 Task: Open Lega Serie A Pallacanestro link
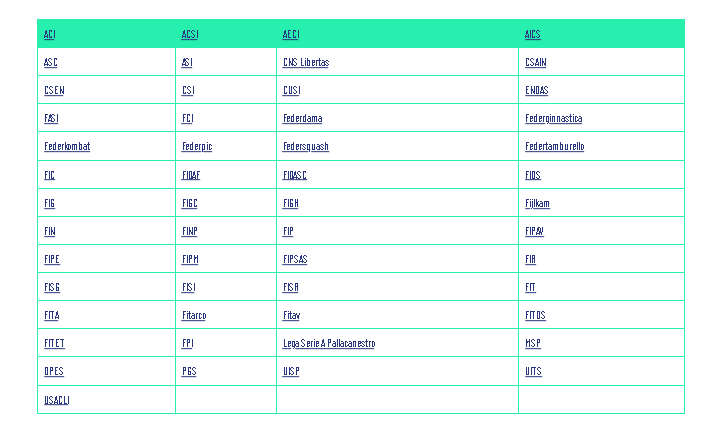[x=329, y=343]
